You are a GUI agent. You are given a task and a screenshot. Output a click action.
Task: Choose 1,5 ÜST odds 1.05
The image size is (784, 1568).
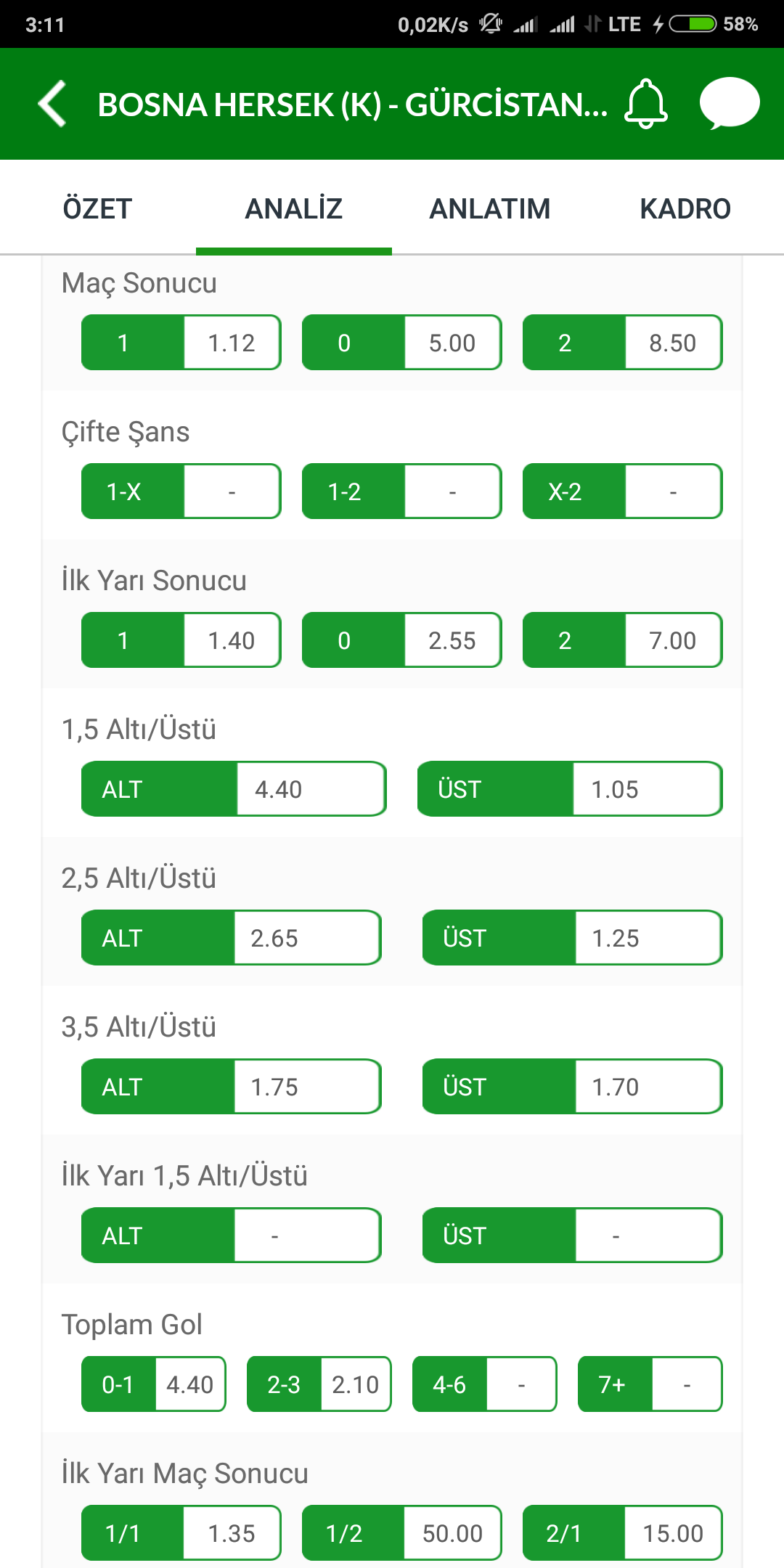pyautogui.click(x=570, y=789)
